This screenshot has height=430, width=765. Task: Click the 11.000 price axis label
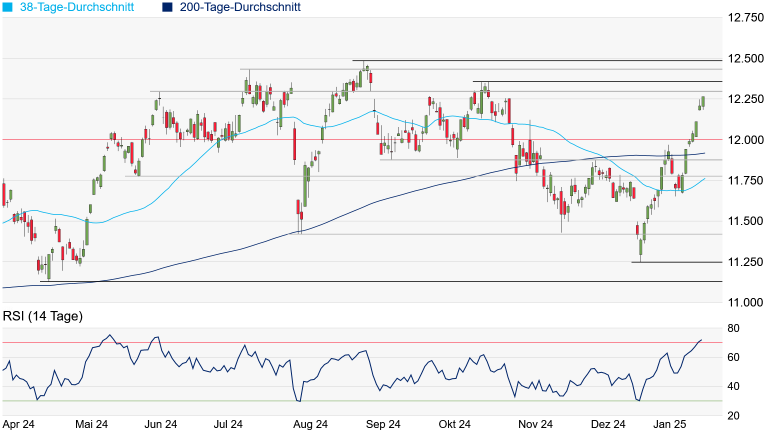[745, 302]
